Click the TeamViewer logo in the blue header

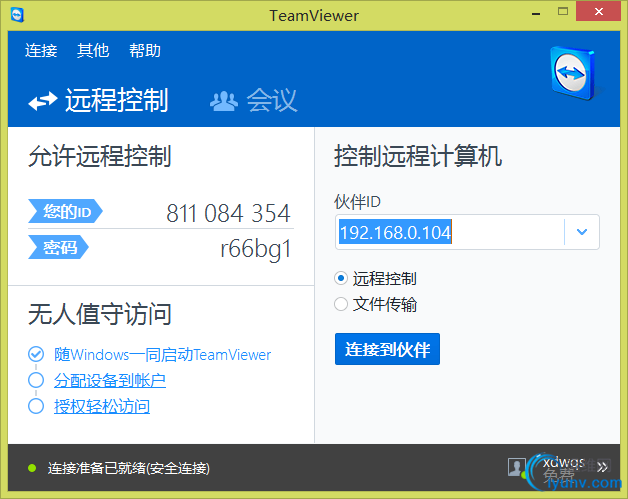tap(573, 73)
